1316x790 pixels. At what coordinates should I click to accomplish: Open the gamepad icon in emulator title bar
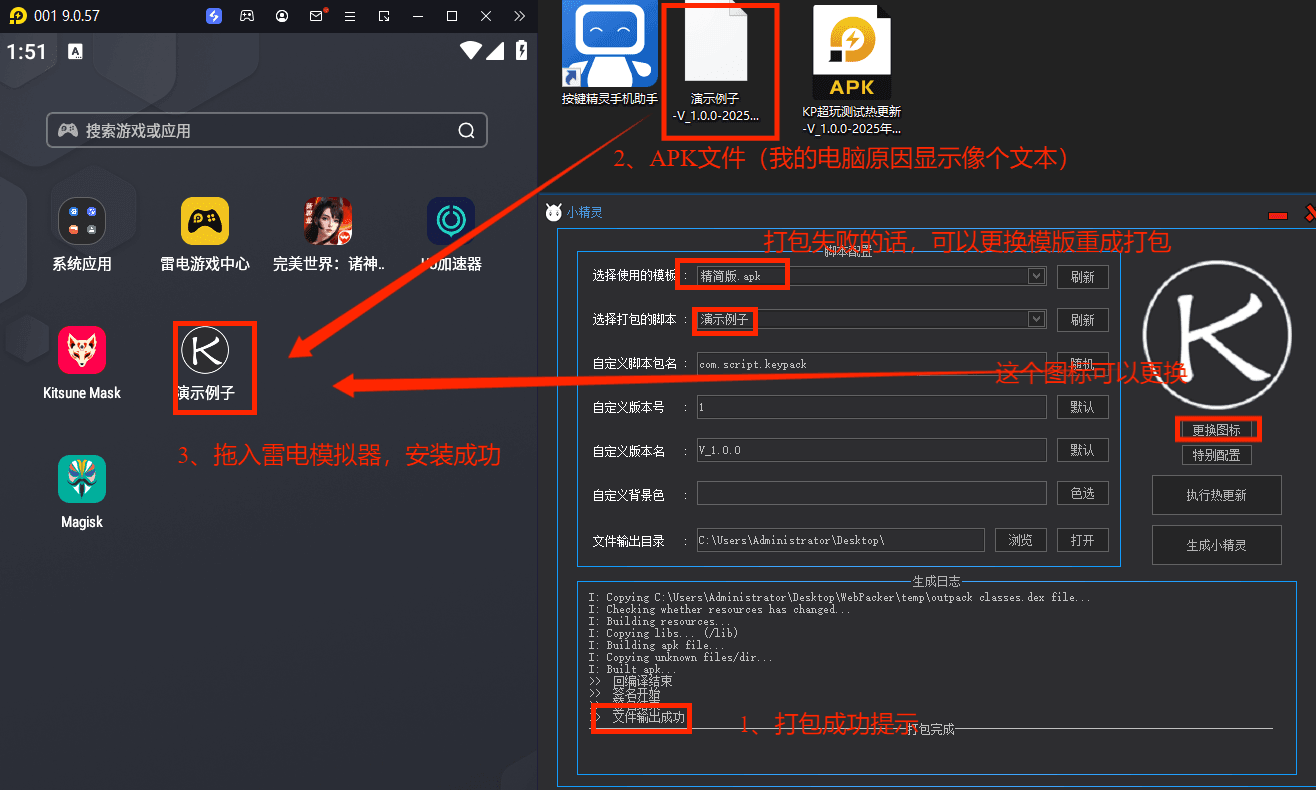tap(247, 16)
